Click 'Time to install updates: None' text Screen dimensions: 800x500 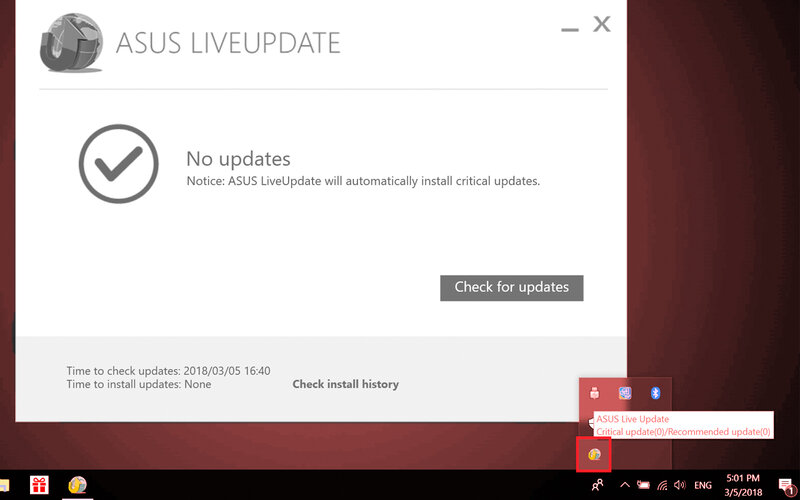pos(139,384)
